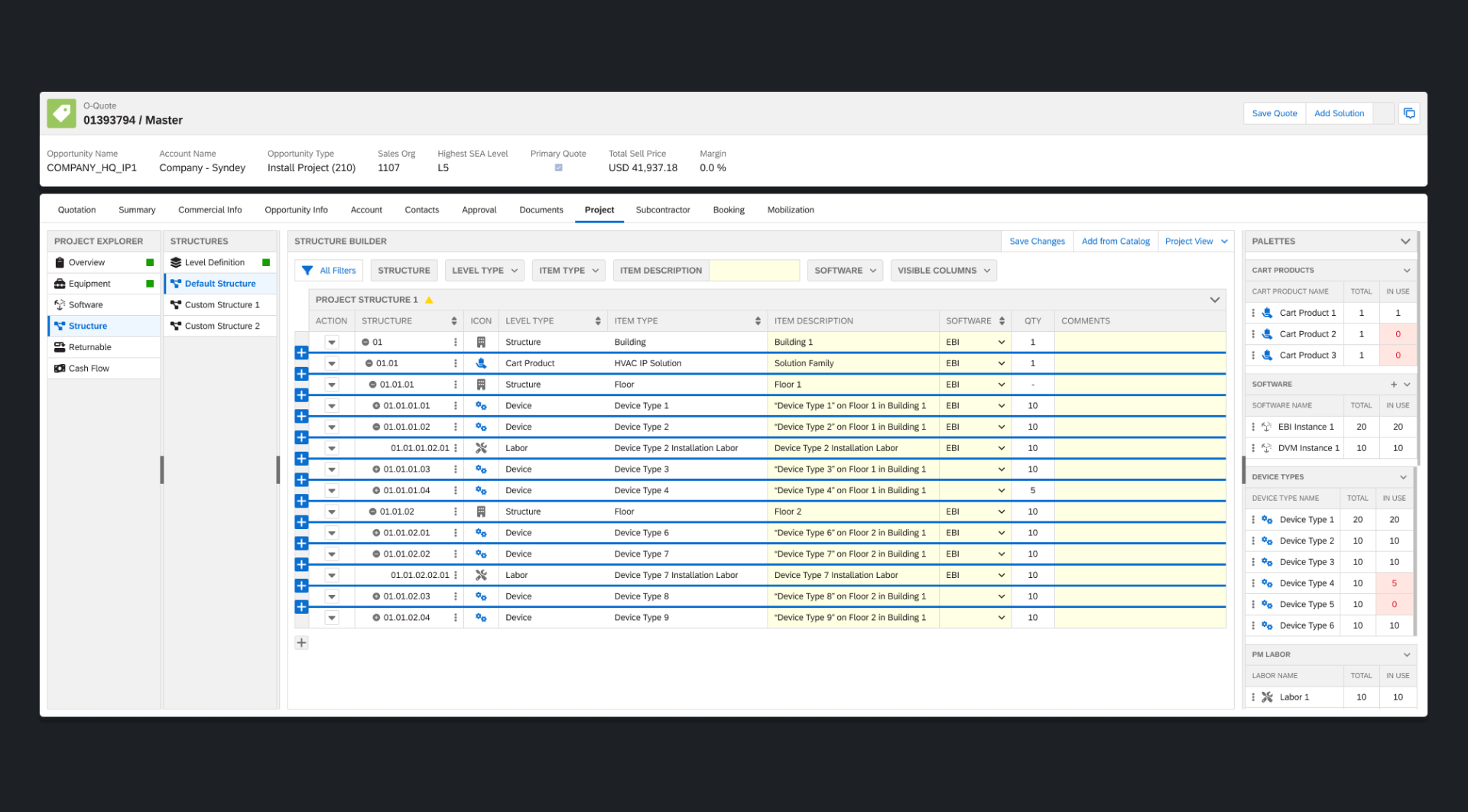Open the Project View dropdown
The image size is (1468, 812).
point(1197,242)
